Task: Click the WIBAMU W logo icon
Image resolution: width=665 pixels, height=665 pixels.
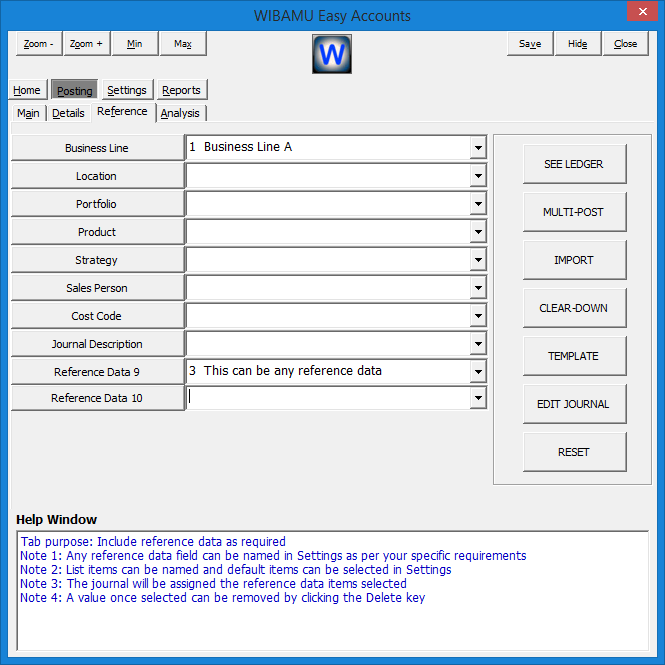Action: pos(332,54)
